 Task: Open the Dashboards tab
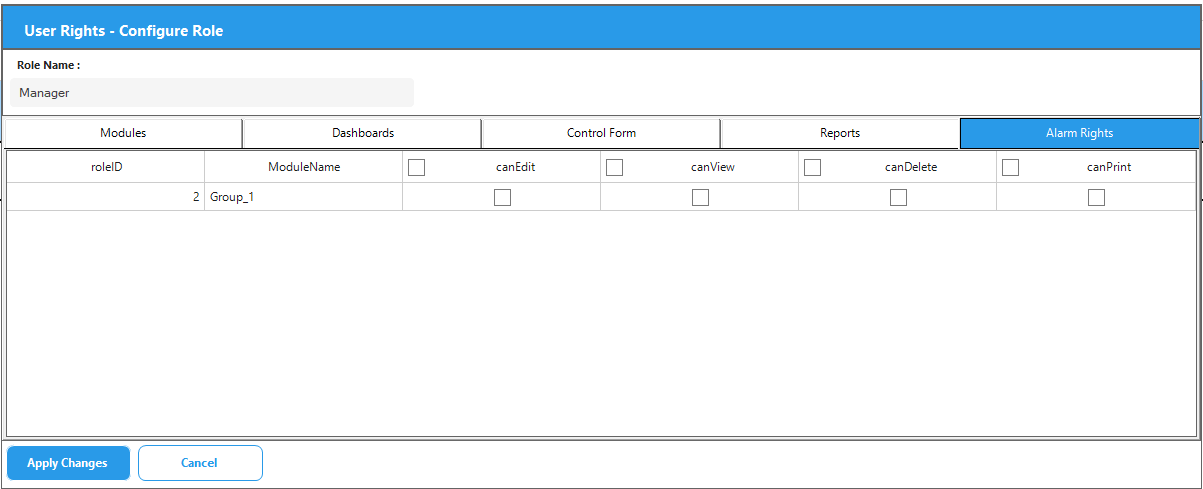(362, 133)
